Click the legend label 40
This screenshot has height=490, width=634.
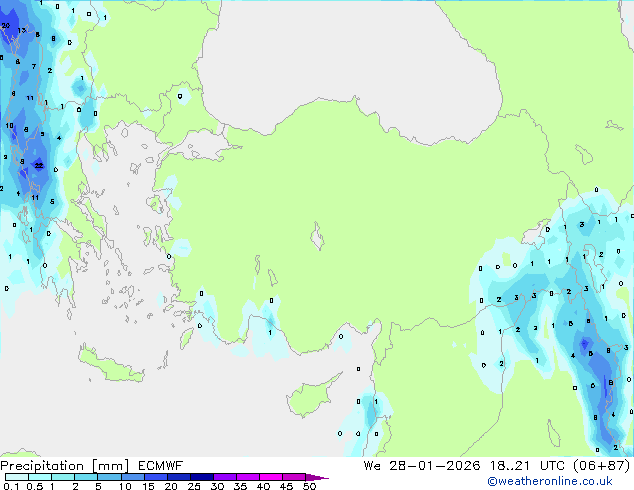click(x=263, y=486)
